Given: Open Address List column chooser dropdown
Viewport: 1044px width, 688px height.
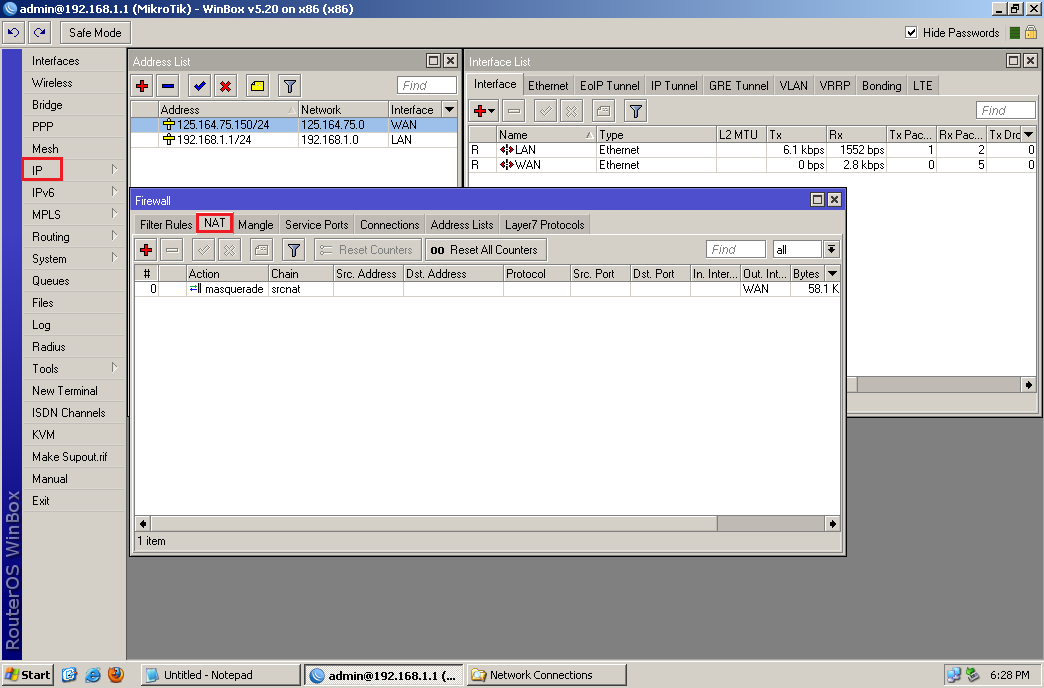Looking at the screenshot, I should click(449, 109).
